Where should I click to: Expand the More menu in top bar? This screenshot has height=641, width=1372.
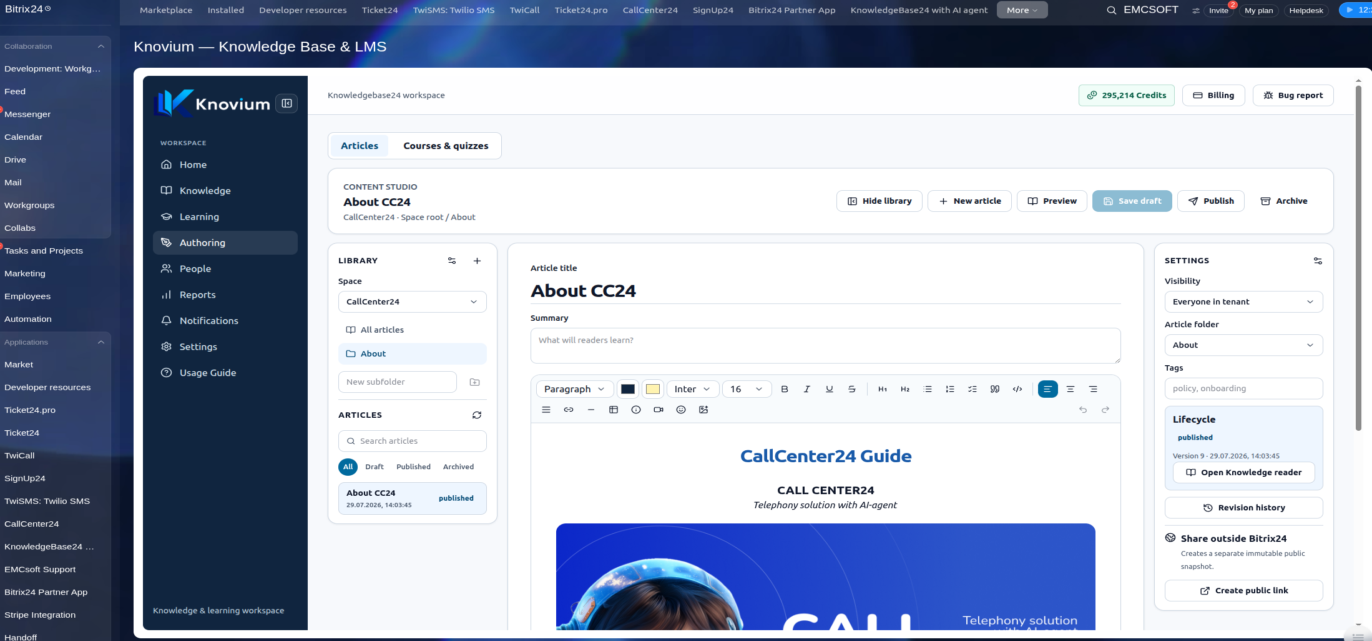point(1022,10)
